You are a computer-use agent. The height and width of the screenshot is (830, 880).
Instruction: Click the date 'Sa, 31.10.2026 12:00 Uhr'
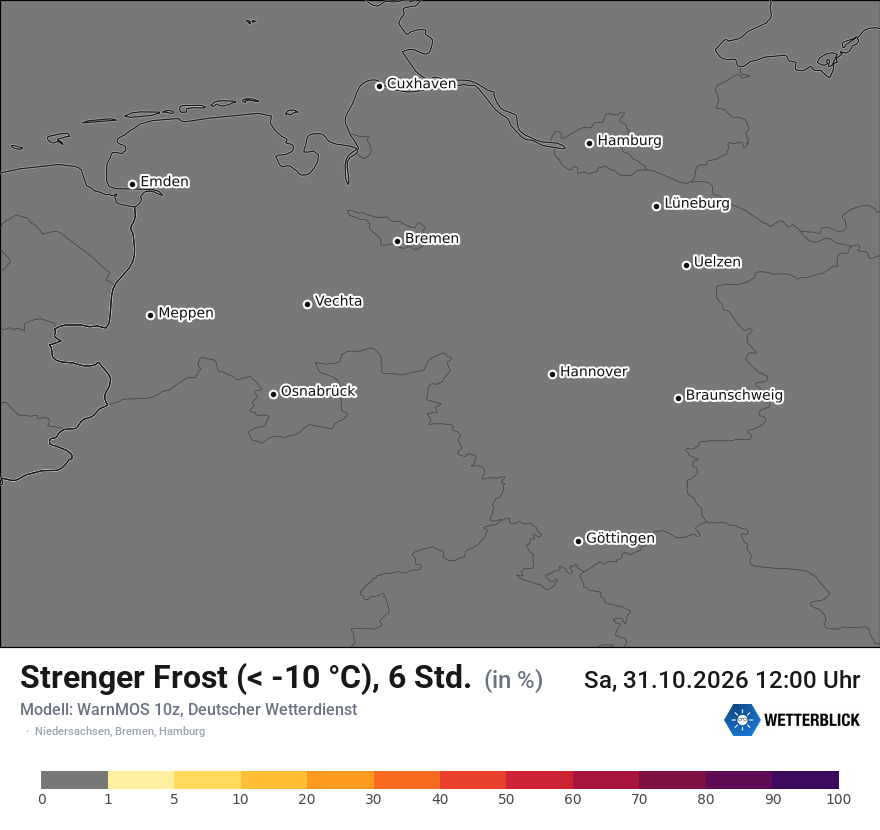point(722,680)
